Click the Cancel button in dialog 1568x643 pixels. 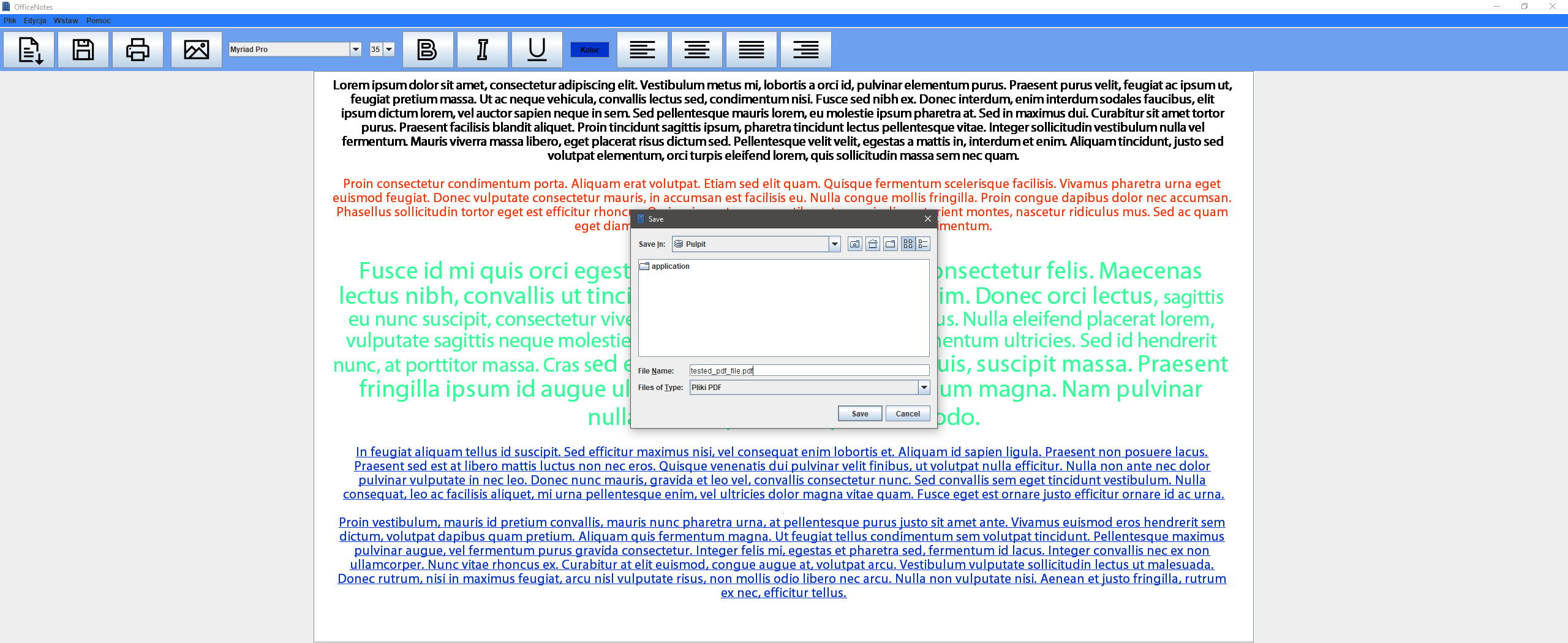point(908,414)
